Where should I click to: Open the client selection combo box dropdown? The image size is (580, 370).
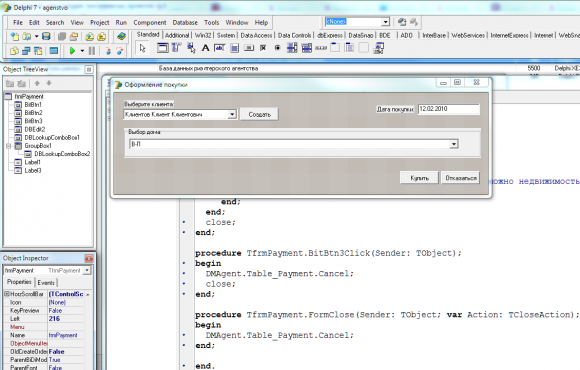point(232,114)
